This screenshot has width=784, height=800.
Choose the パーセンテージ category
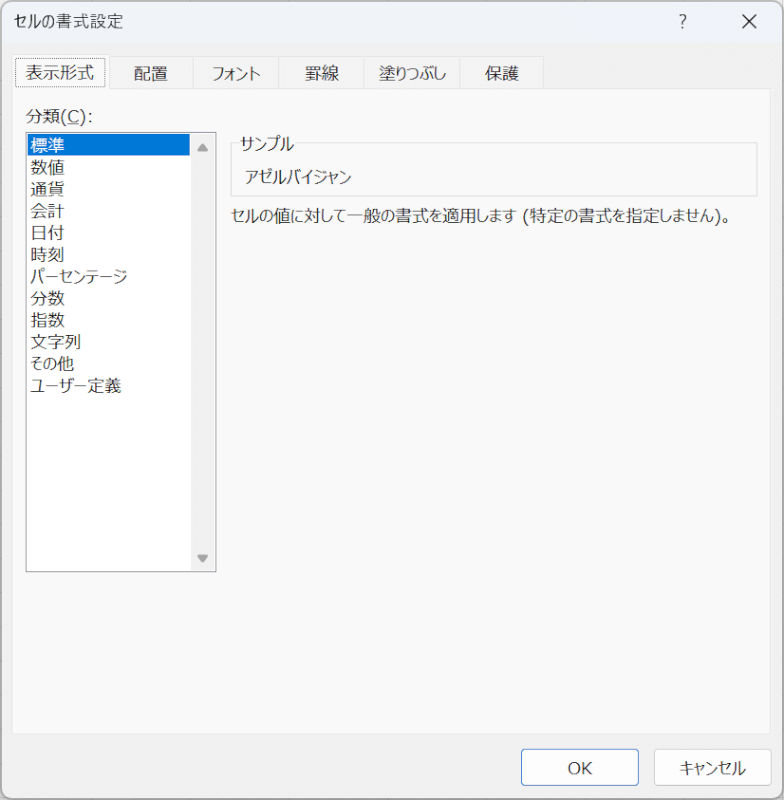(79, 277)
